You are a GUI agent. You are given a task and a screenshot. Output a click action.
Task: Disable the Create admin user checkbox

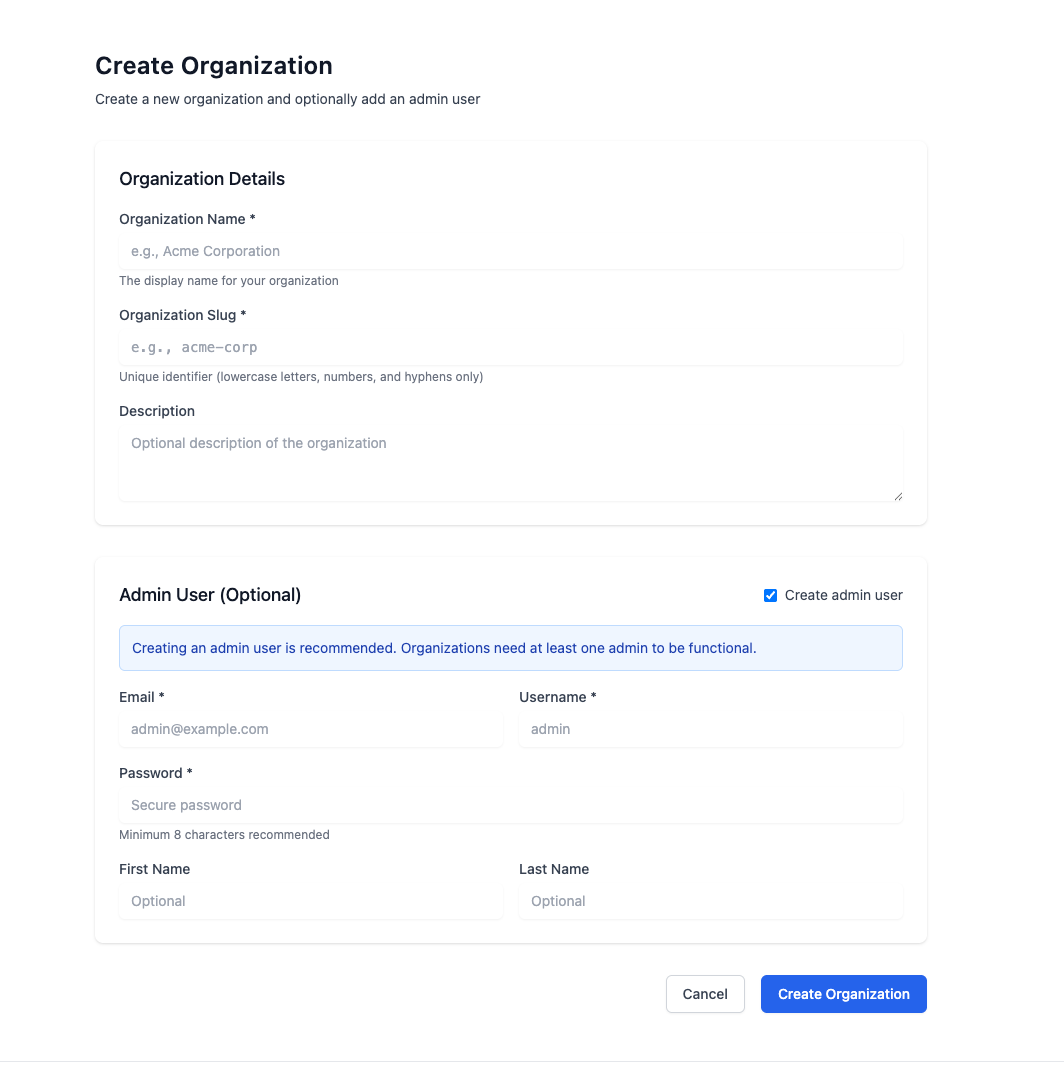(x=770, y=595)
